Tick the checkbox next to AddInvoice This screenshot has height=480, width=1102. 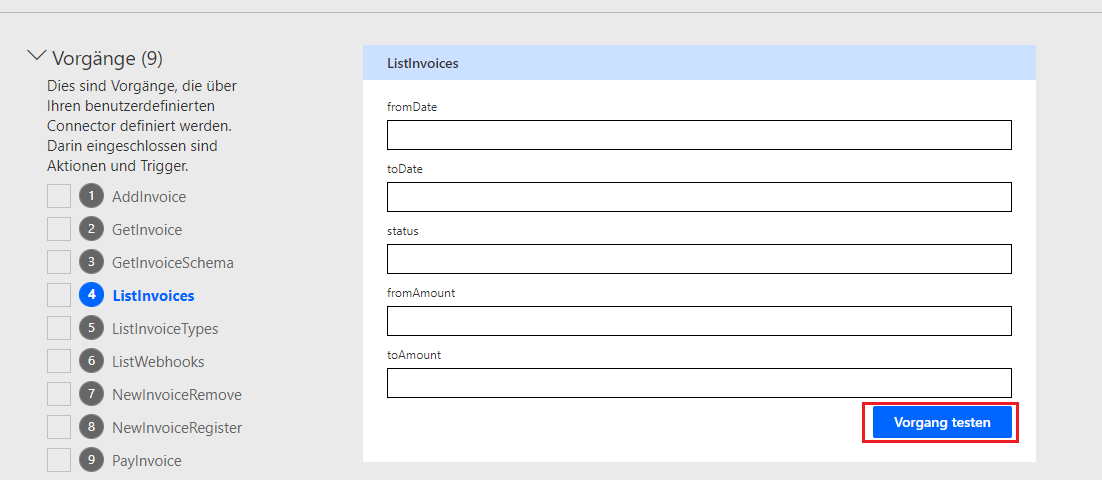pyautogui.click(x=59, y=196)
